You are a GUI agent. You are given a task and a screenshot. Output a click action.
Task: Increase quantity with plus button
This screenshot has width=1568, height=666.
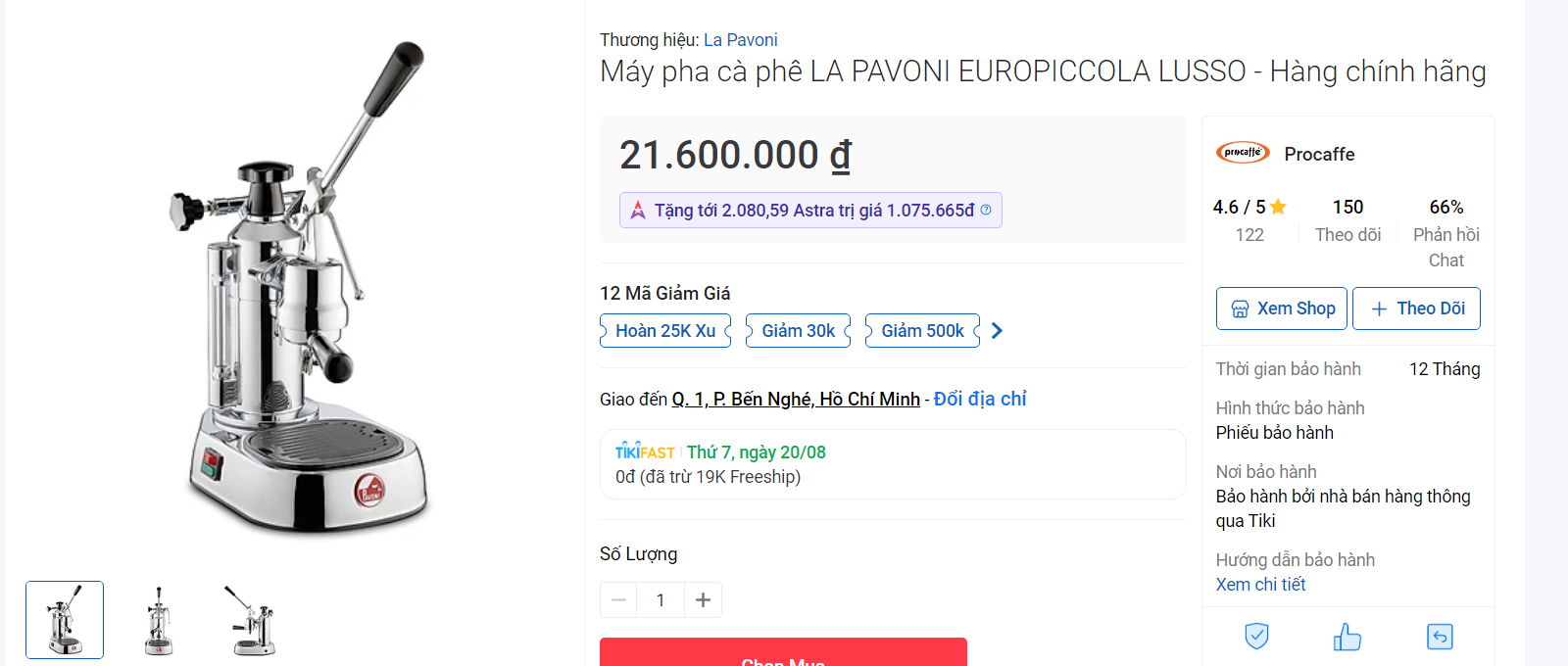coord(703,600)
